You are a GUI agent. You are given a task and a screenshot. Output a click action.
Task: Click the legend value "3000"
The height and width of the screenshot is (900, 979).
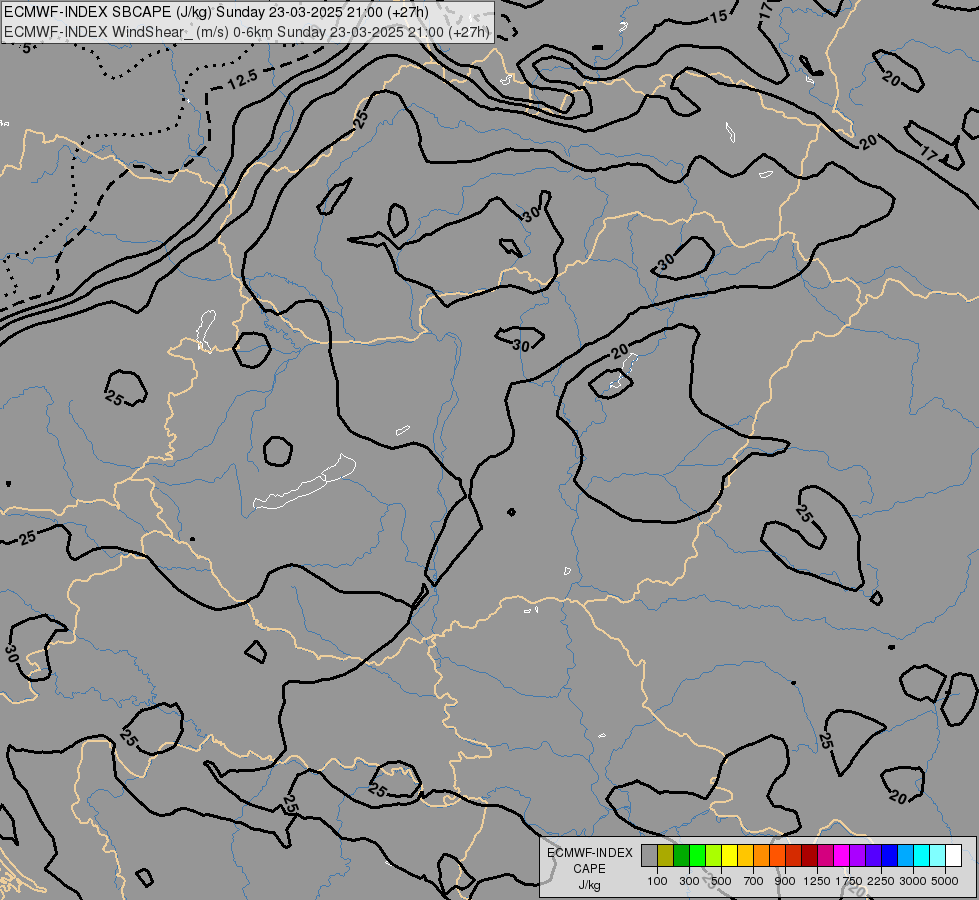point(913,881)
